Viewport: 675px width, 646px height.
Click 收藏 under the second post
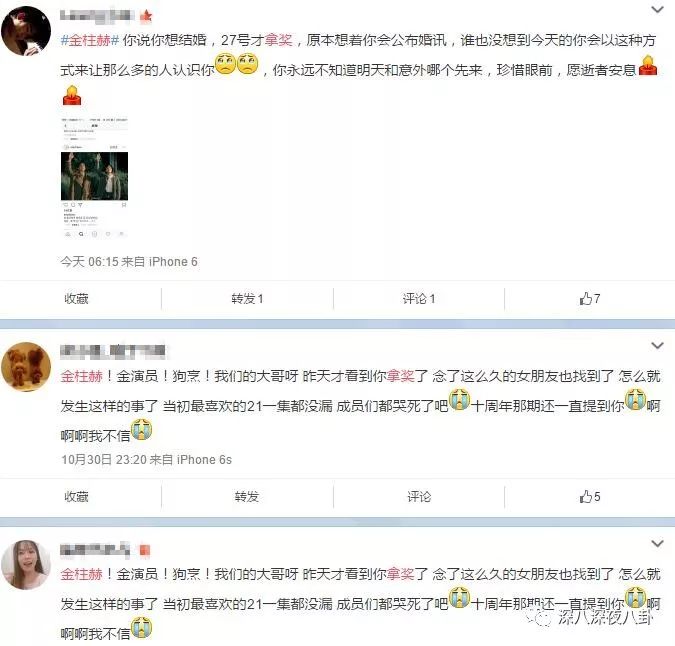coord(76,496)
